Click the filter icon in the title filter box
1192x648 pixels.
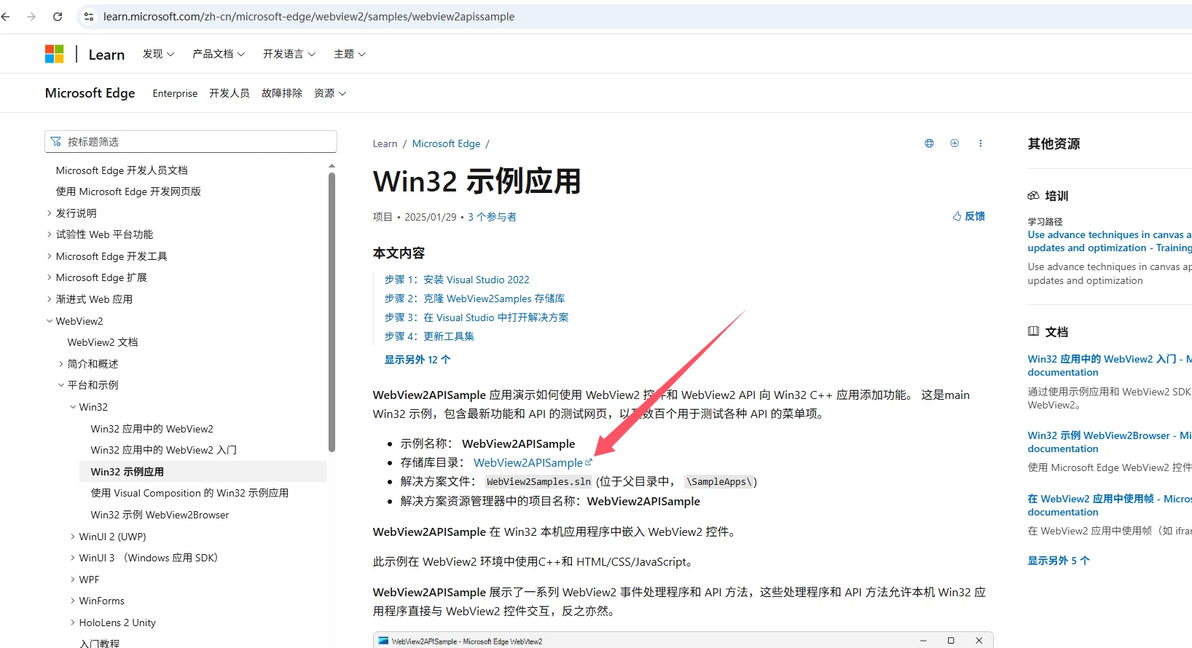coord(55,141)
